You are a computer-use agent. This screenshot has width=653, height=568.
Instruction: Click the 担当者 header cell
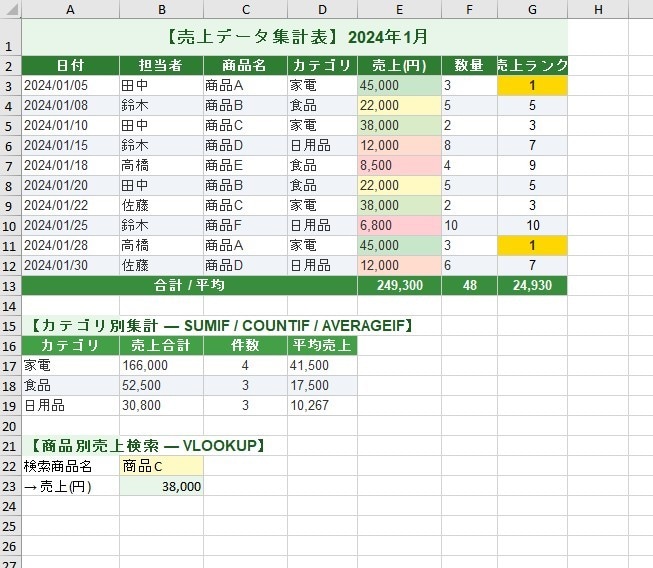161,65
